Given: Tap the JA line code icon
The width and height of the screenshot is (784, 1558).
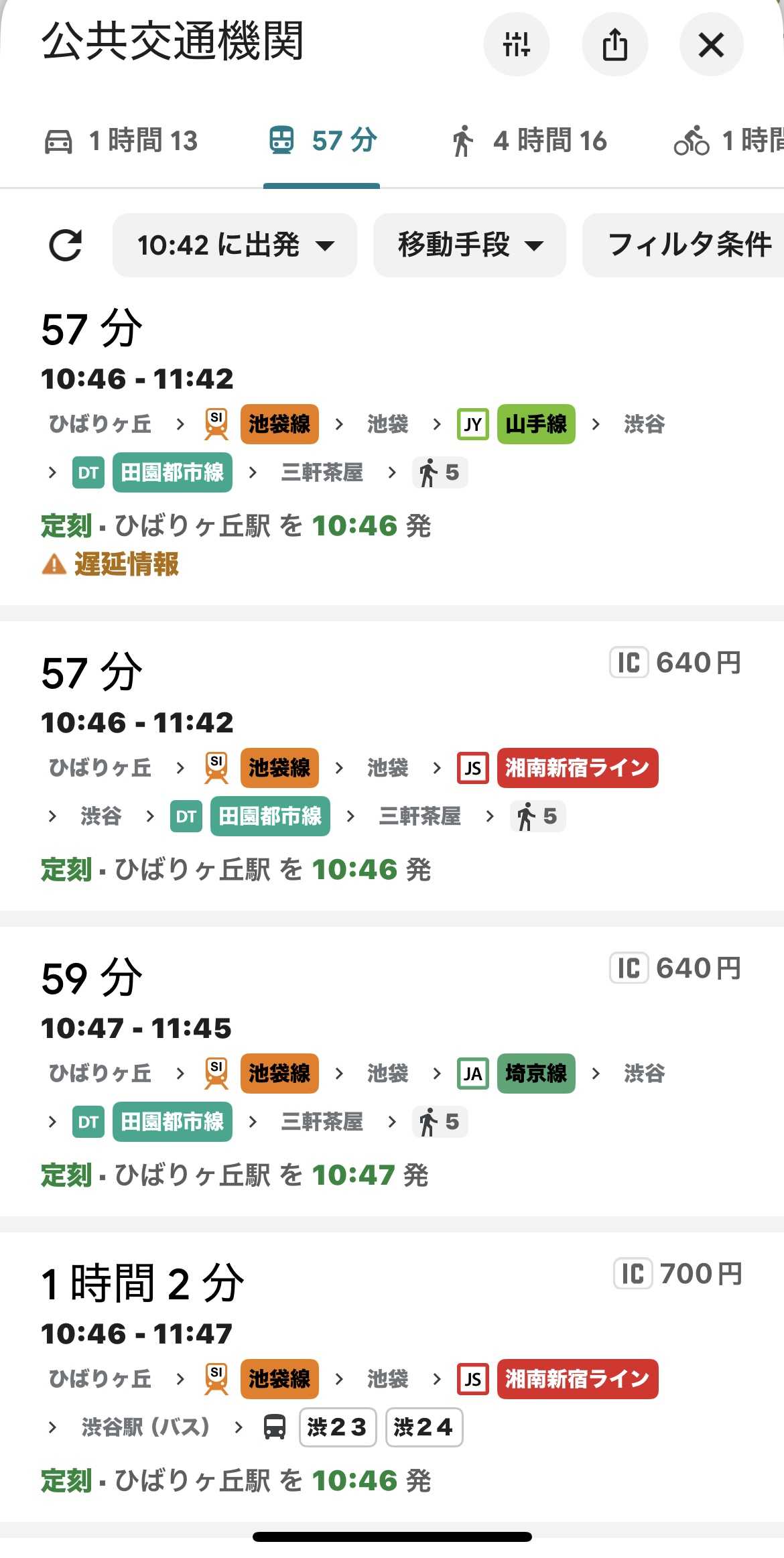Looking at the screenshot, I should [x=472, y=1073].
